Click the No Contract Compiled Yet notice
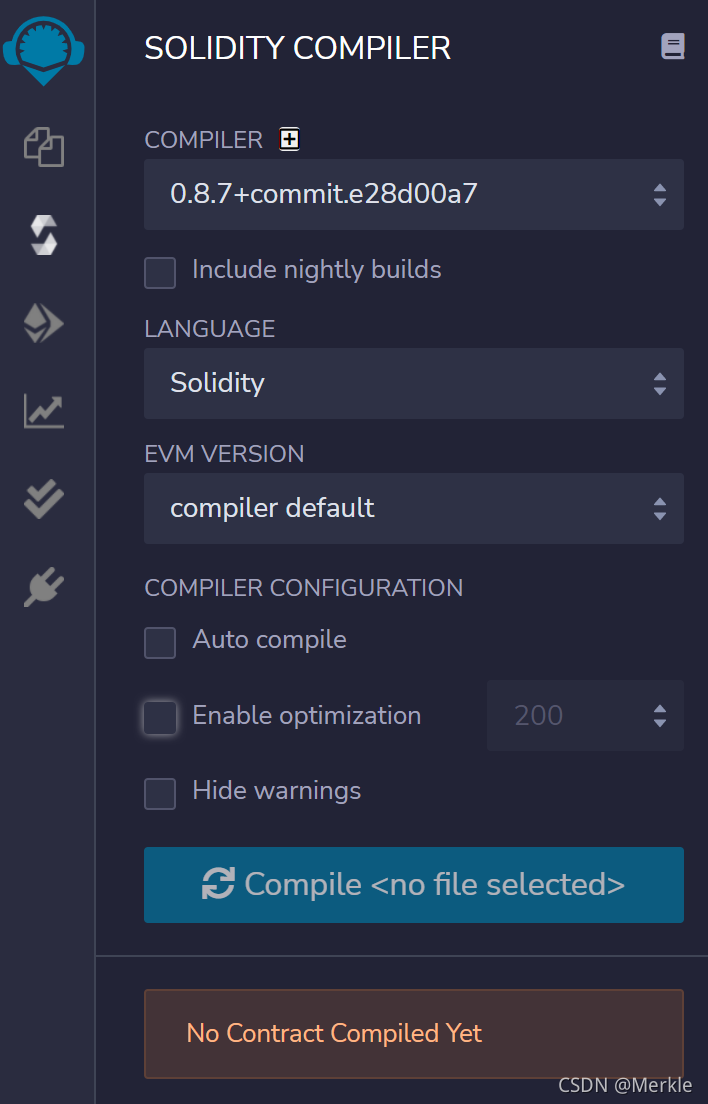Screen dimensions: 708x1104 (x=414, y=1034)
